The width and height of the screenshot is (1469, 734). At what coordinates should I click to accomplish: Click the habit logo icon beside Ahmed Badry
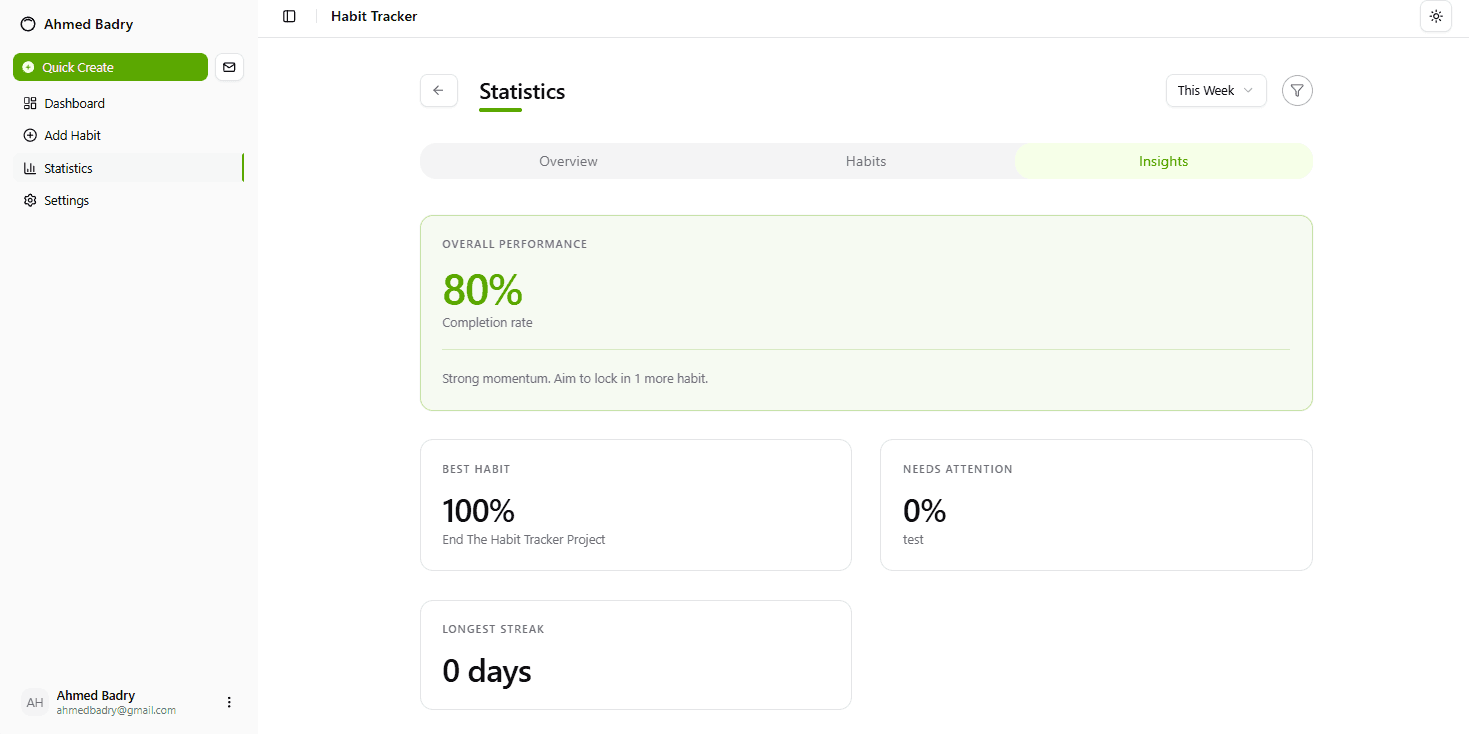coord(28,23)
